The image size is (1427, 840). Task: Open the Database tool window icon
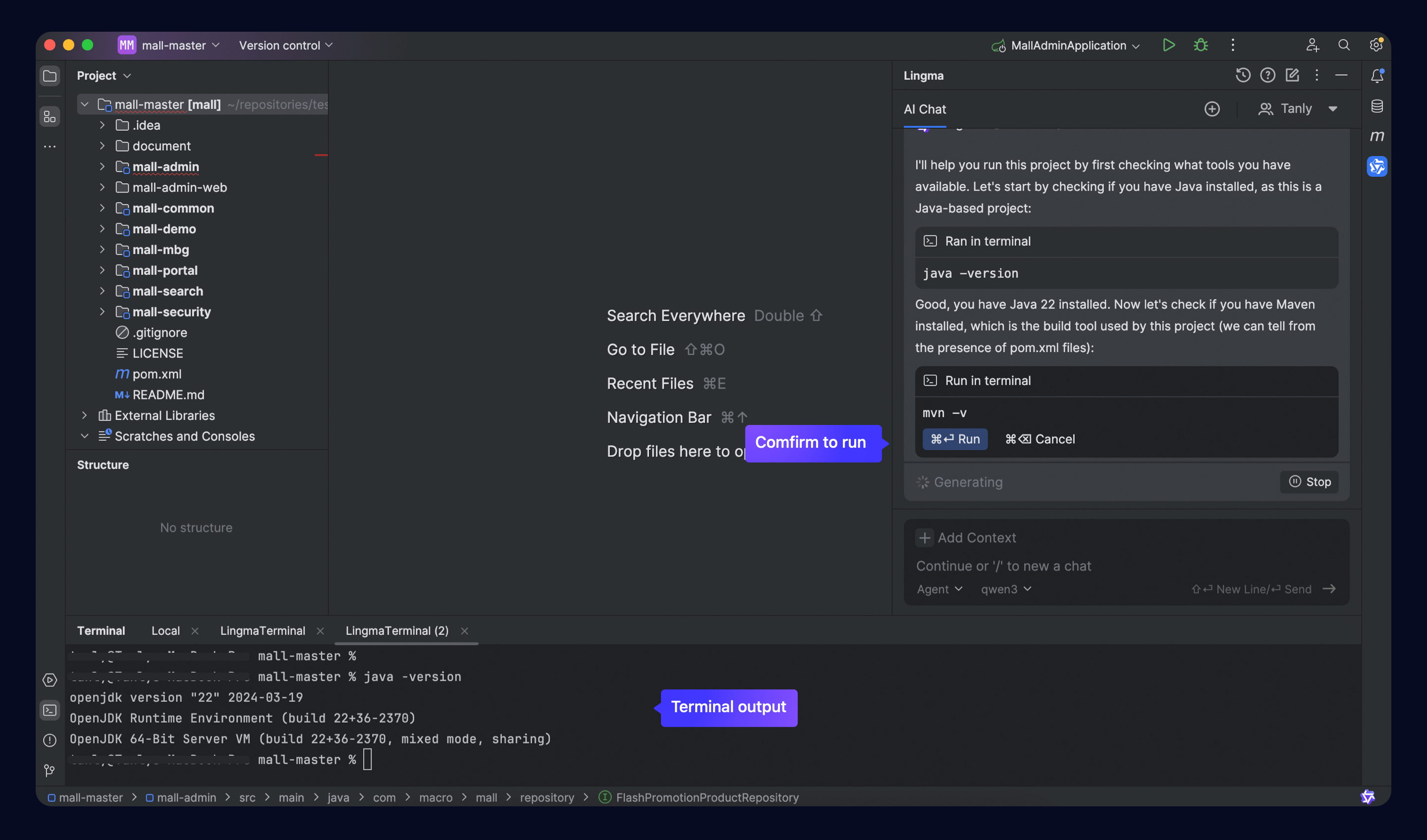click(1376, 106)
